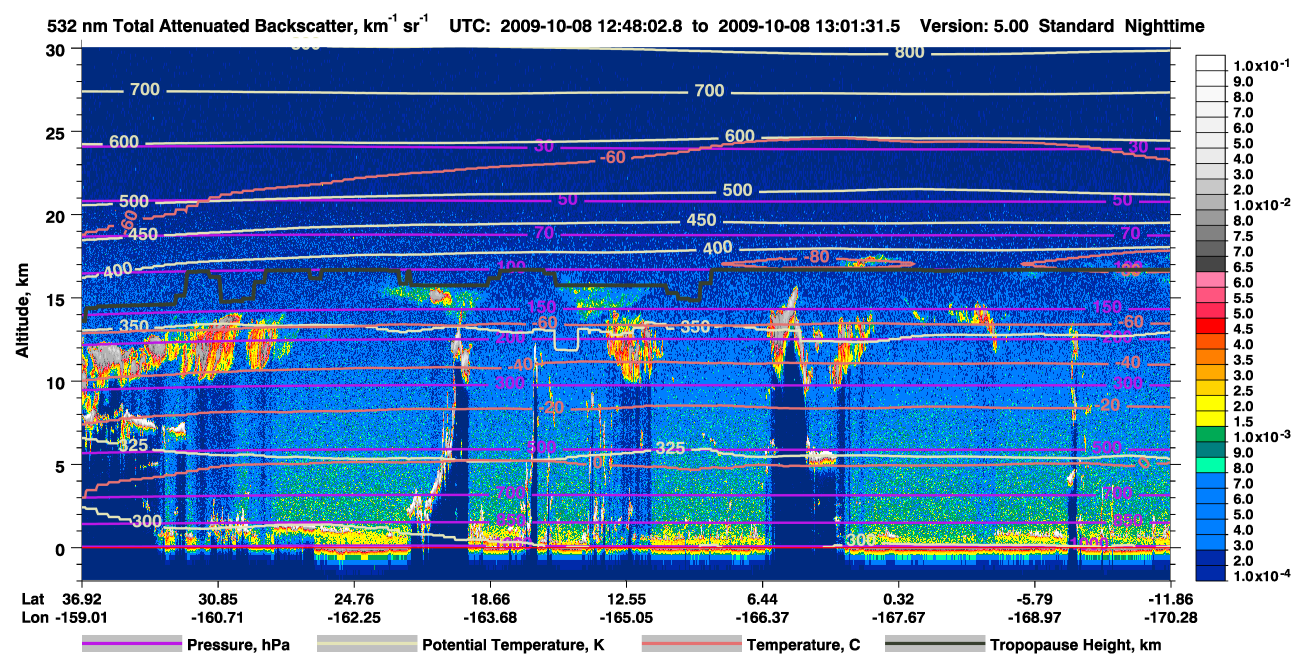Click latitude value 12.55
Screen dimensions: 1300x667
pos(627,599)
